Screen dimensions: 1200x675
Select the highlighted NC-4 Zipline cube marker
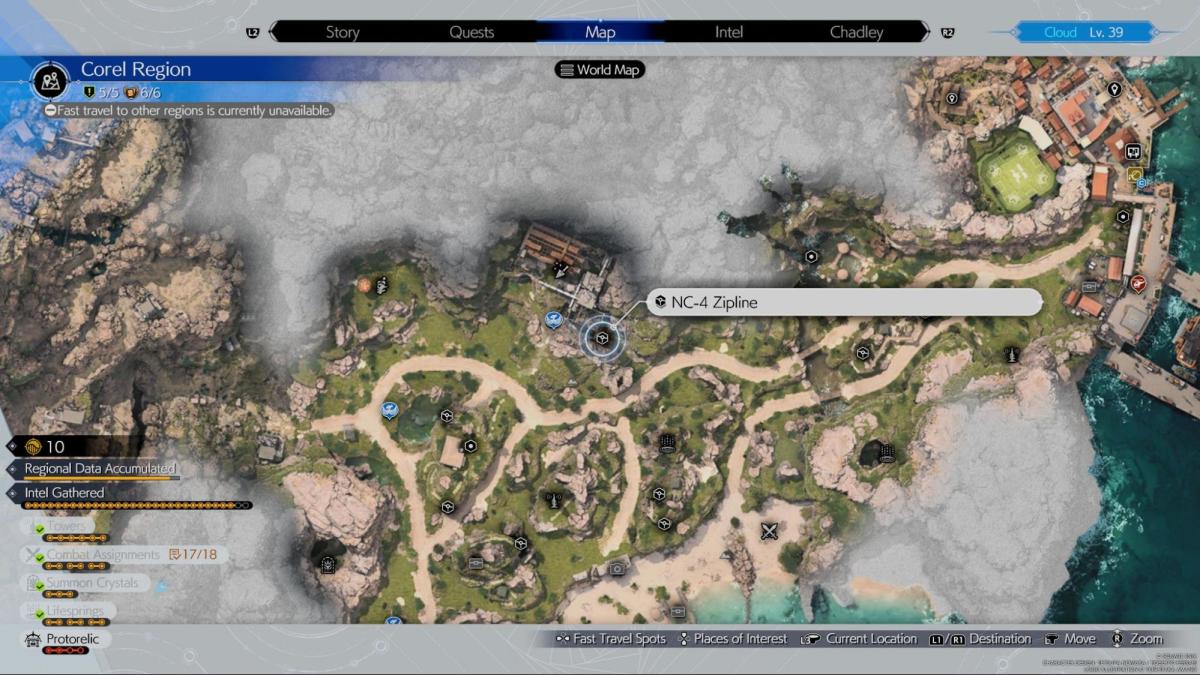click(x=602, y=339)
